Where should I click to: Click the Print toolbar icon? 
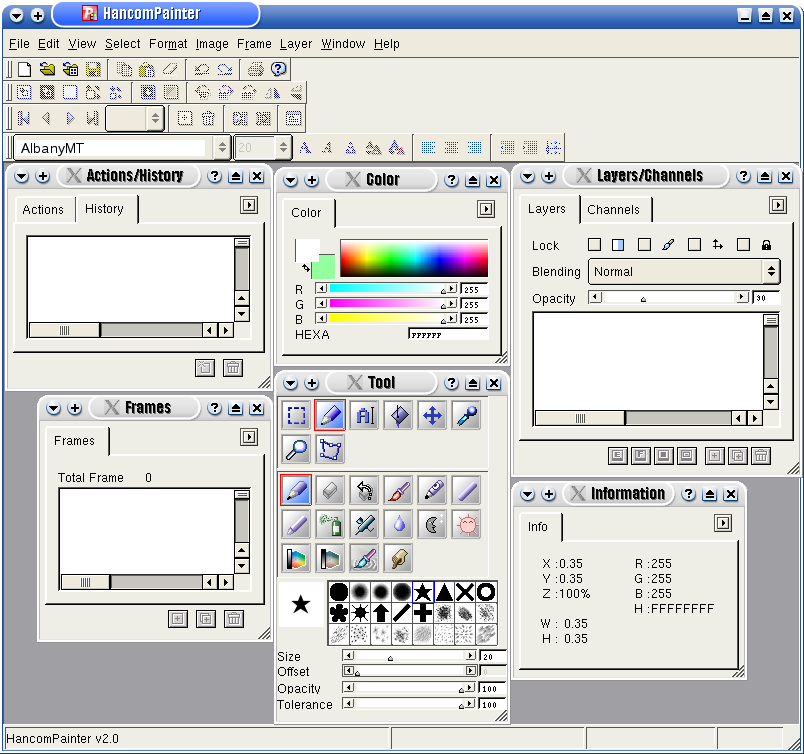[255, 69]
